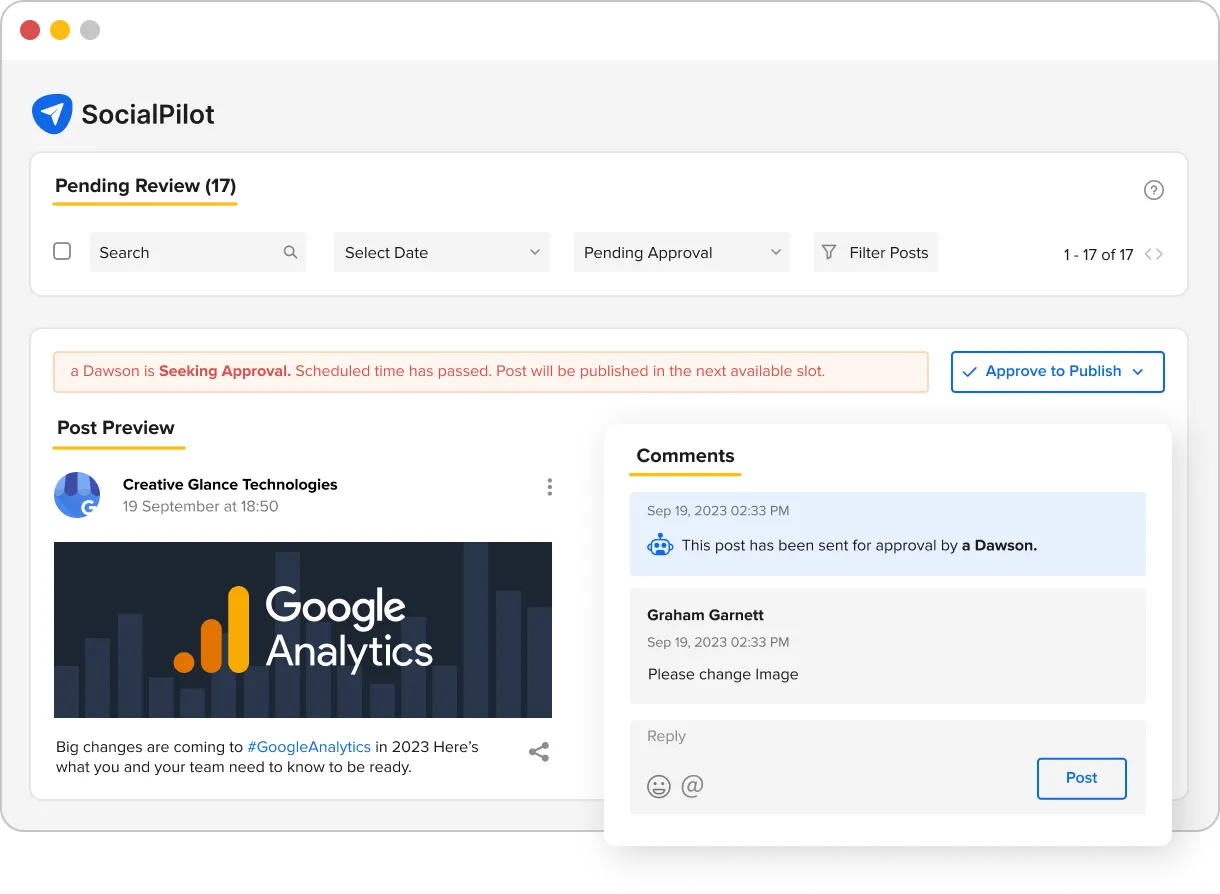Open the Google Analytics post image
The height and width of the screenshot is (894, 1220).
coord(303,630)
